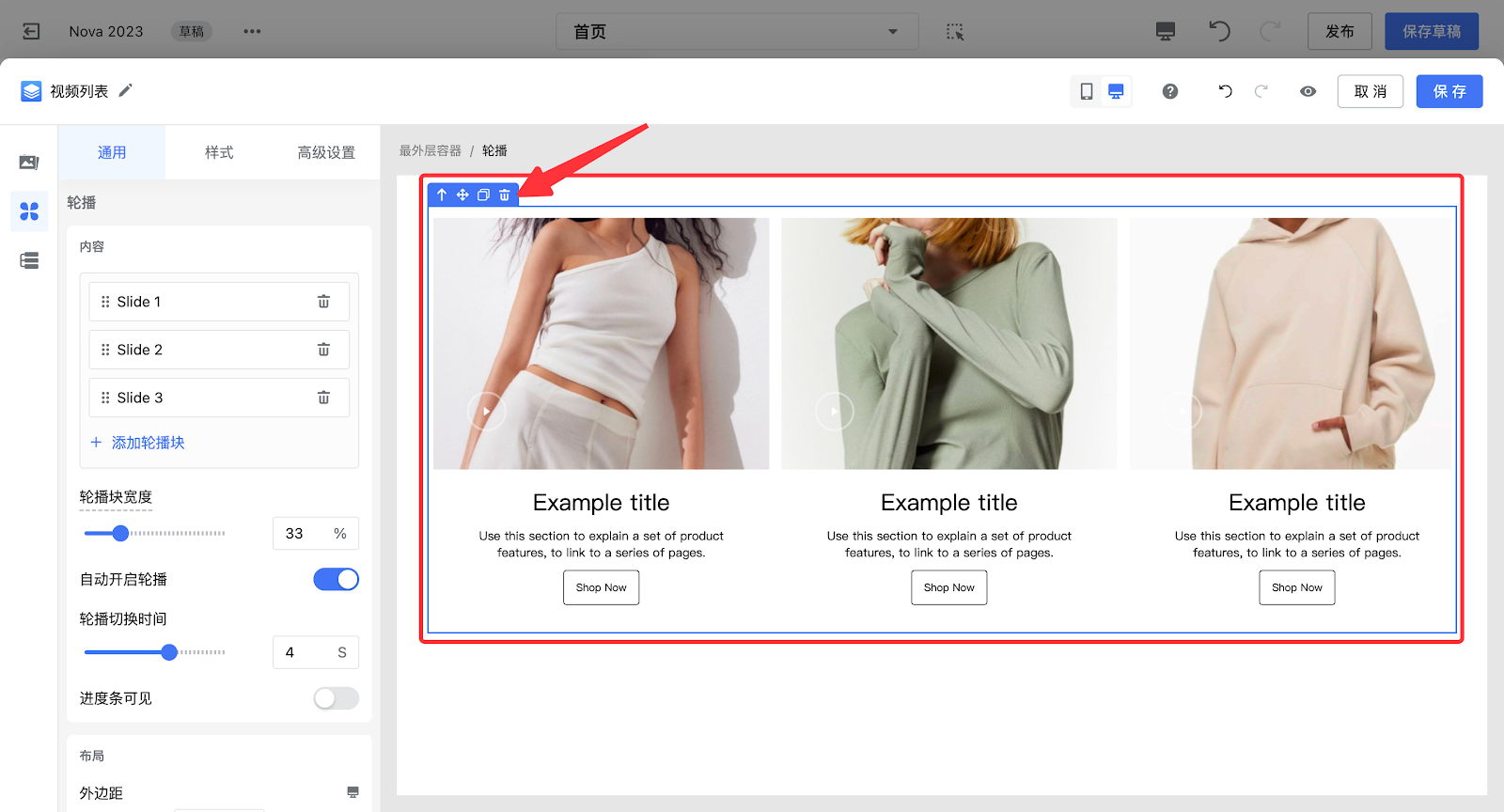Viewport: 1504px width, 812px height.
Task: Open the 高级设置 tab
Action: click(x=326, y=152)
